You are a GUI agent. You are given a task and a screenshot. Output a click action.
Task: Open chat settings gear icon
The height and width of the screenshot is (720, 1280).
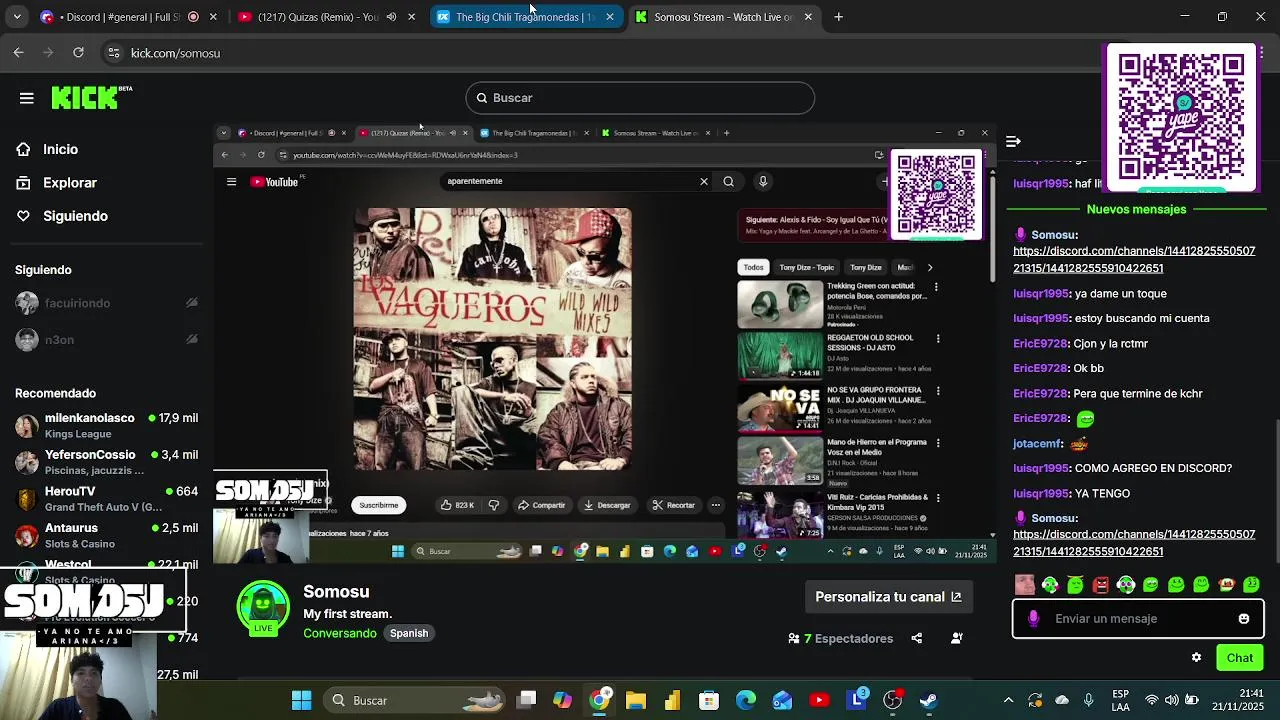pos(1196,658)
